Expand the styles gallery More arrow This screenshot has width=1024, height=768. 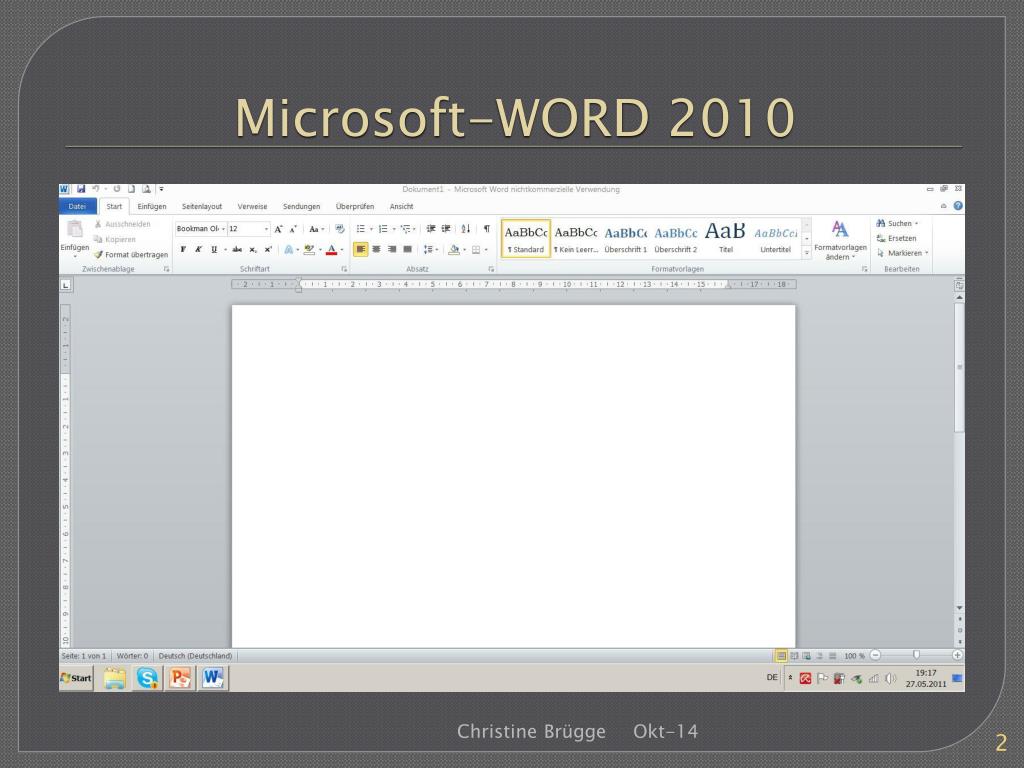(x=807, y=252)
